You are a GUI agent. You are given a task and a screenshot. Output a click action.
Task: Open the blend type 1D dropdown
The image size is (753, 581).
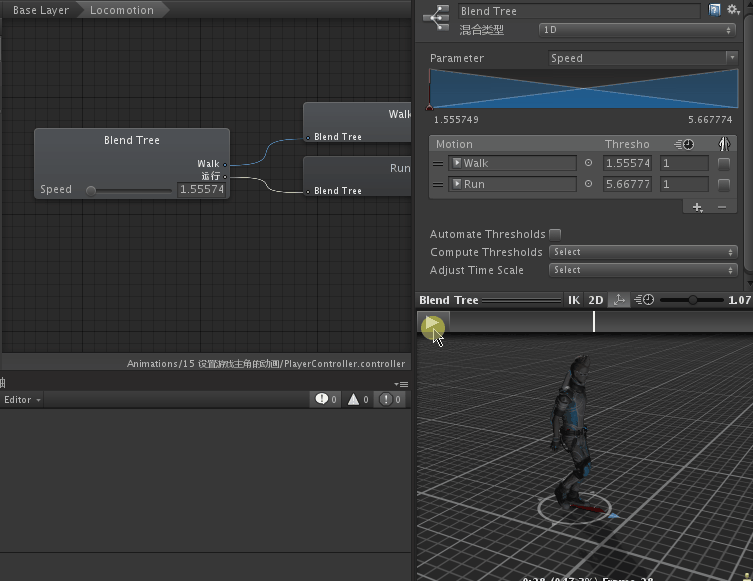tap(637, 30)
